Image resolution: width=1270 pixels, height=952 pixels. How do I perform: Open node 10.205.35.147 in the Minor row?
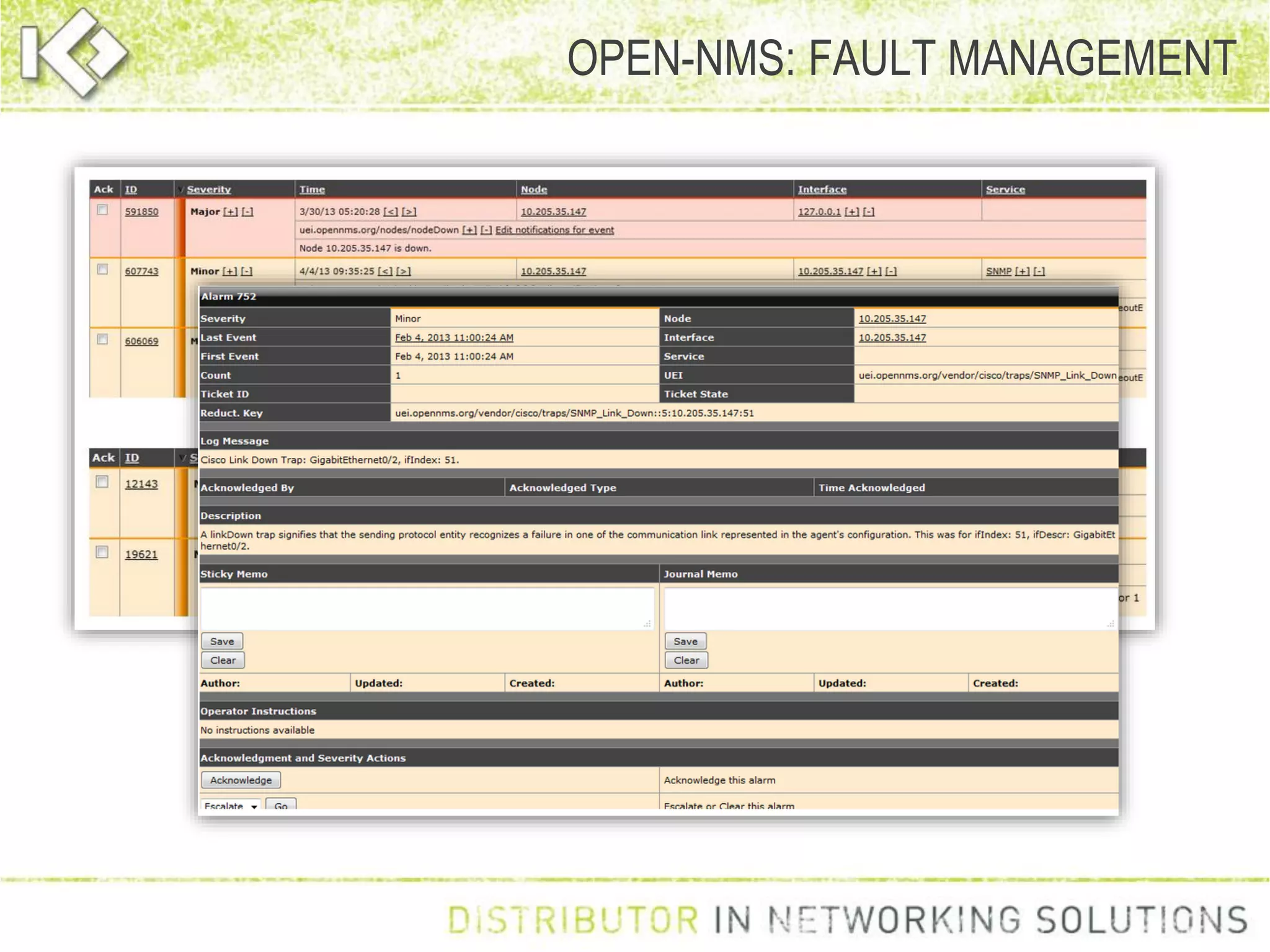[x=553, y=271]
